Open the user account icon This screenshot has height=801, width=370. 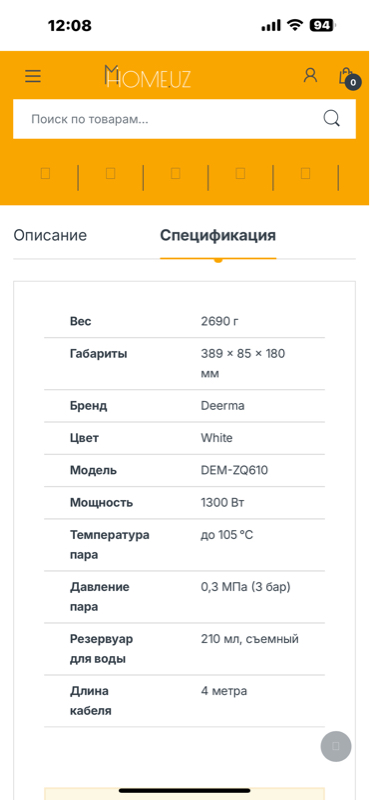(310, 76)
